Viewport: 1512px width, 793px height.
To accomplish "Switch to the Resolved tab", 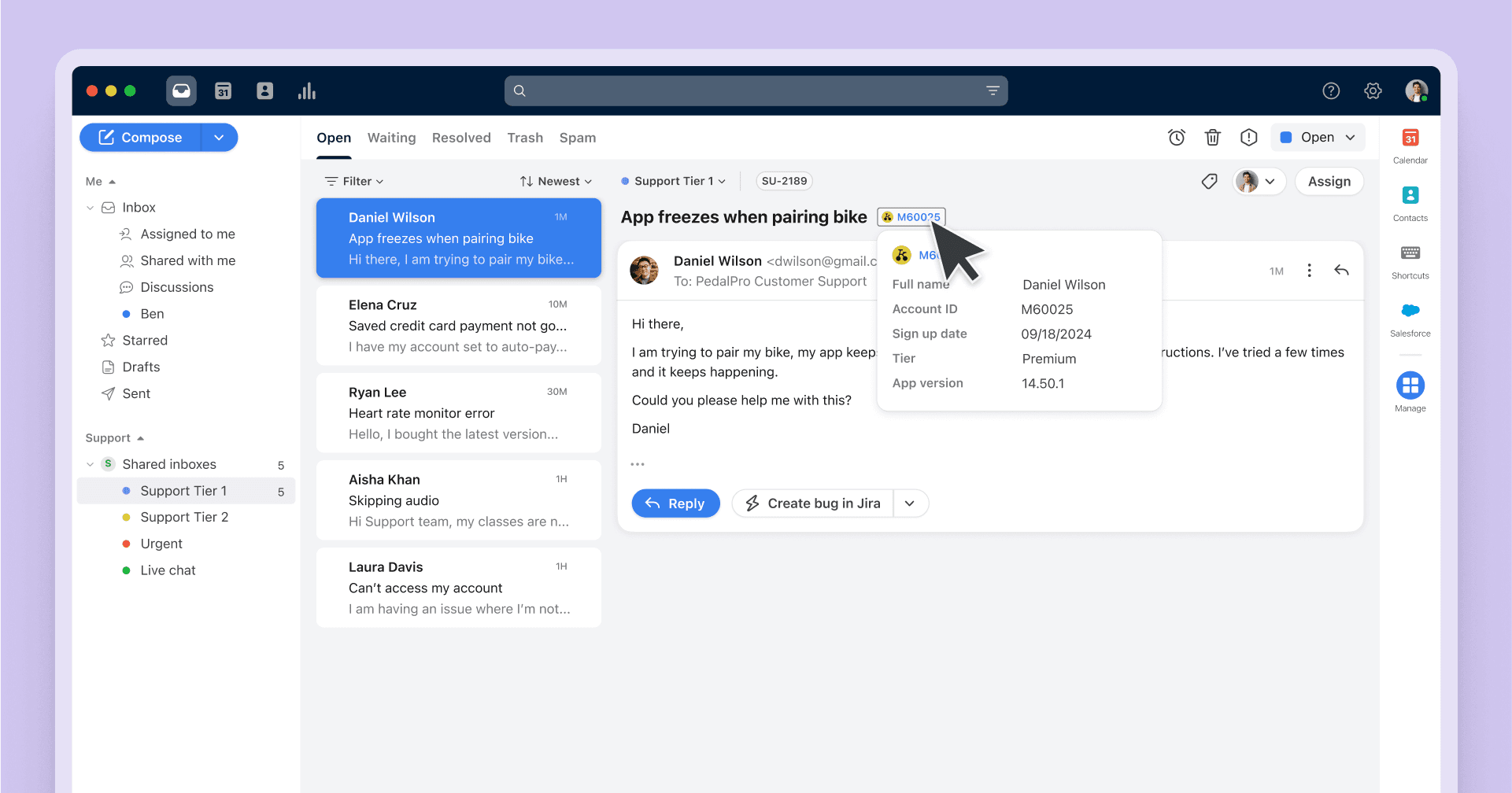I will (x=461, y=138).
